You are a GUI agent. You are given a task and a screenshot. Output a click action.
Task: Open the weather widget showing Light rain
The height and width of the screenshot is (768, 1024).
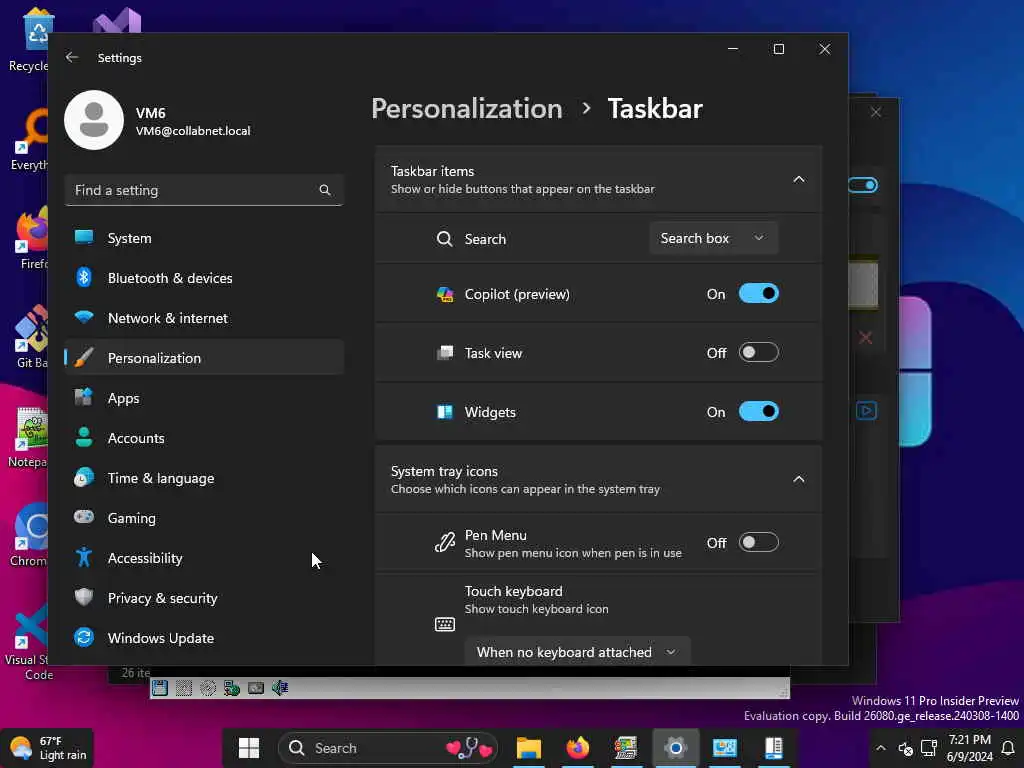pos(48,748)
